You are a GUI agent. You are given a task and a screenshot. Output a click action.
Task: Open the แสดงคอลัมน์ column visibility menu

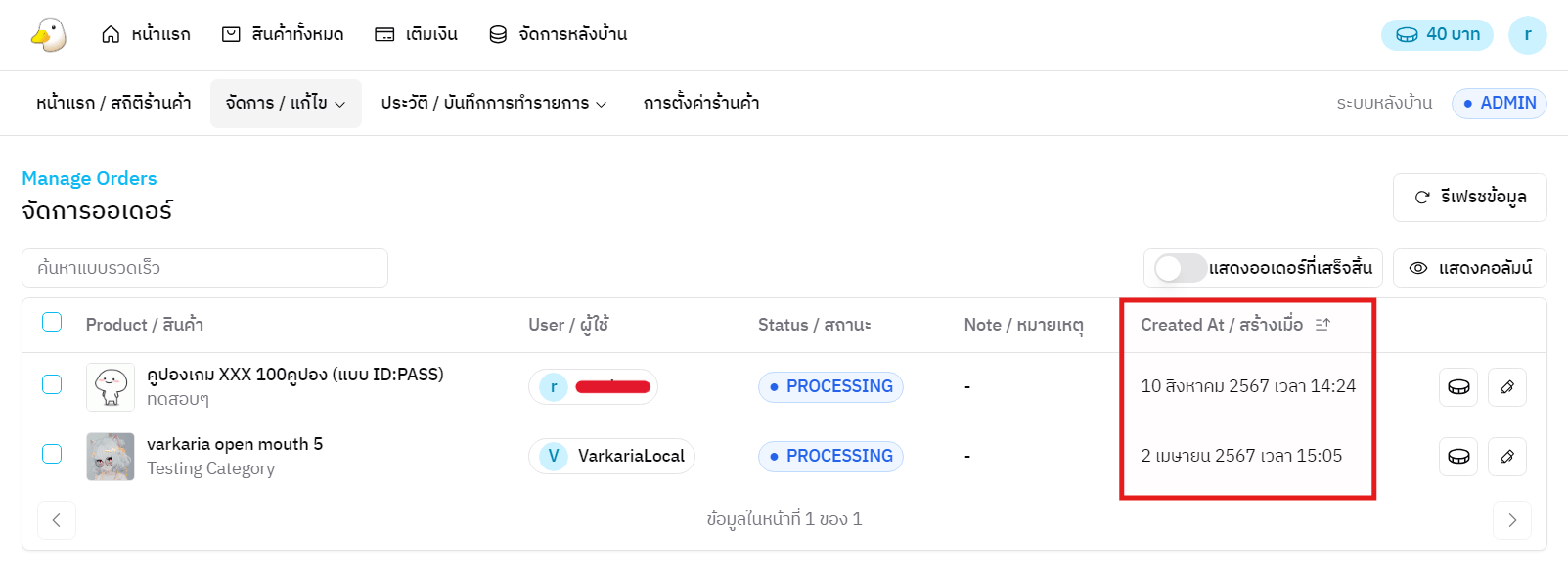(1470, 268)
